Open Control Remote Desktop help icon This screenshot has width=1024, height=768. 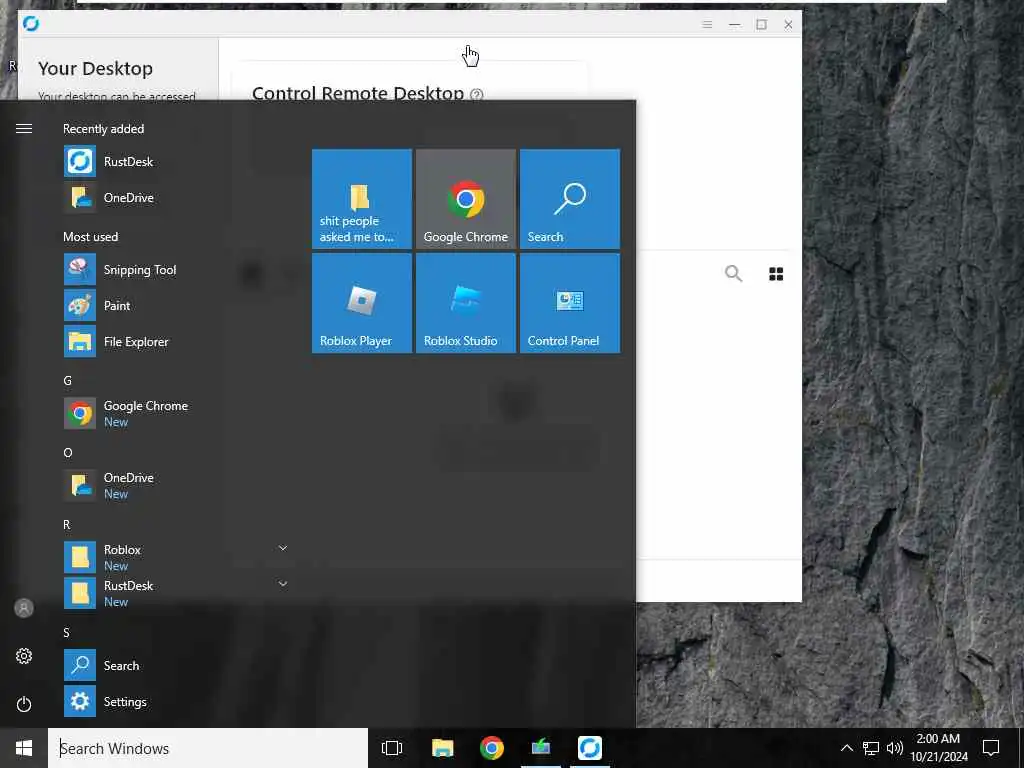(477, 95)
